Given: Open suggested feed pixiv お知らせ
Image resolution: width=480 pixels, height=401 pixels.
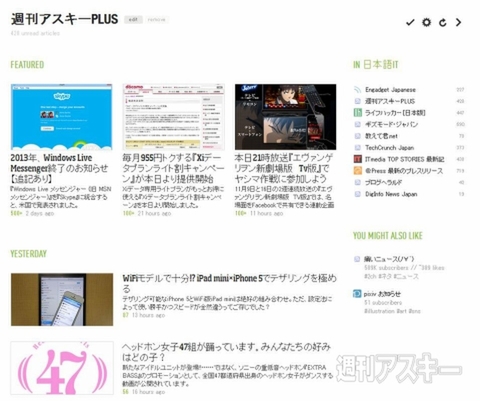Looking at the screenshot, I should [382, 294].
